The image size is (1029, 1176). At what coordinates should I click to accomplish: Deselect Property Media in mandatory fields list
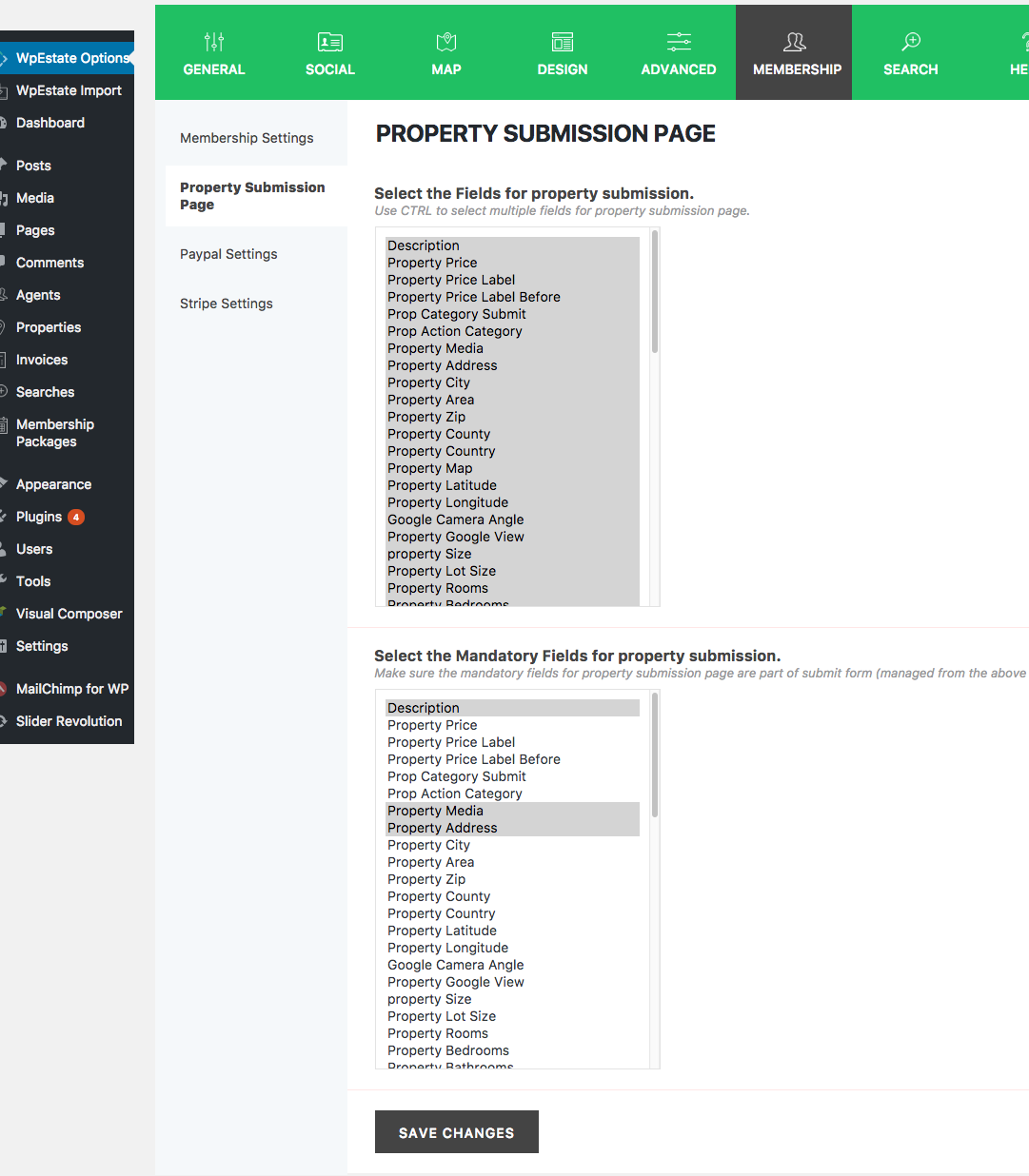point(435,811)
